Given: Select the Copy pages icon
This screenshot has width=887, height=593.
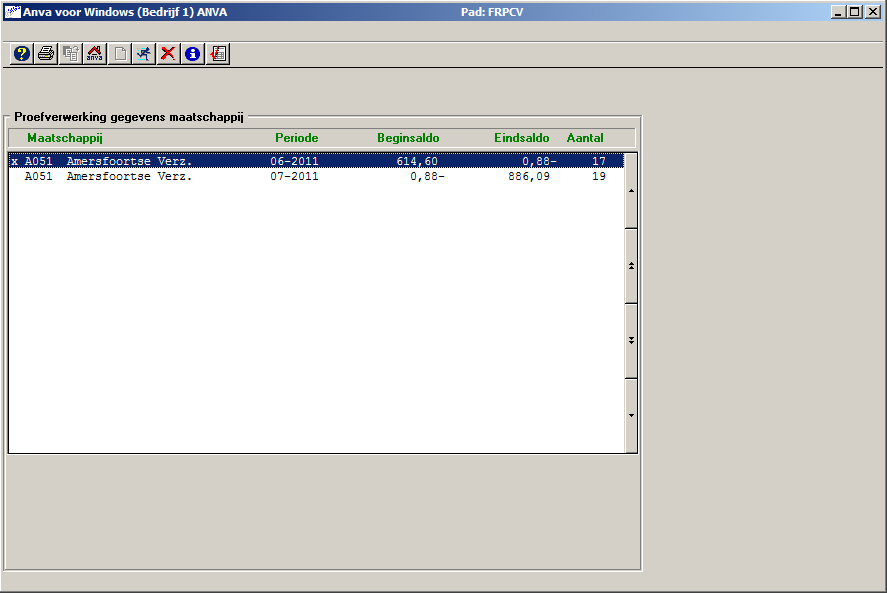Looking at the screenshot, I should pyautogui.click(x=70, y=53).
